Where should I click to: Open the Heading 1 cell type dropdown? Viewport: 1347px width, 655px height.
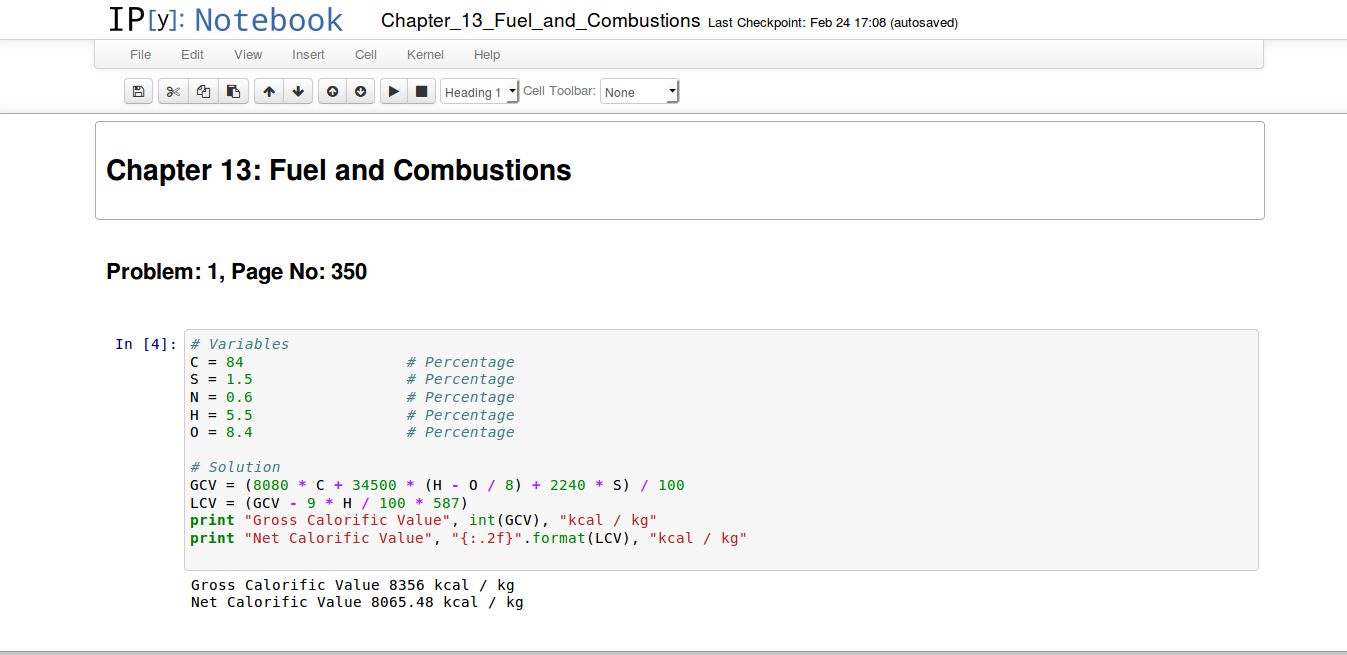480,92
